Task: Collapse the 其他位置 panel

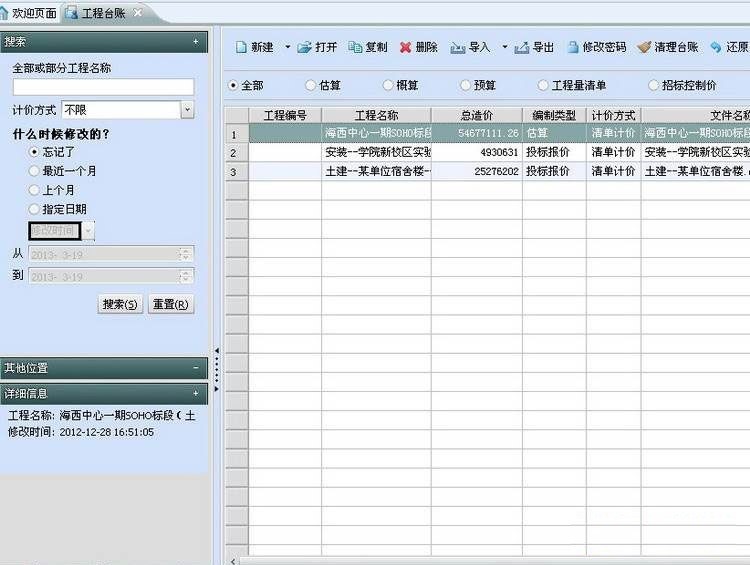Action: (x=196, y=368)
